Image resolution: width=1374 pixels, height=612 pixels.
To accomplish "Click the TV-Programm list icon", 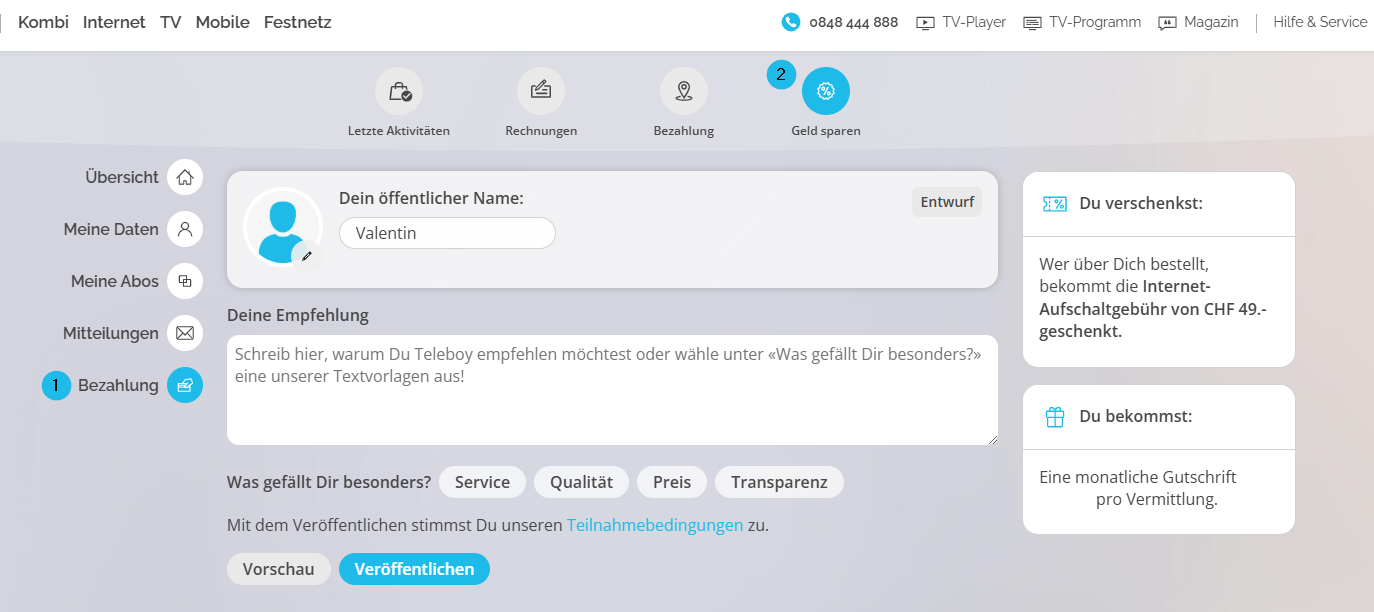I will pyautogui.click(x=1032, y=23).
